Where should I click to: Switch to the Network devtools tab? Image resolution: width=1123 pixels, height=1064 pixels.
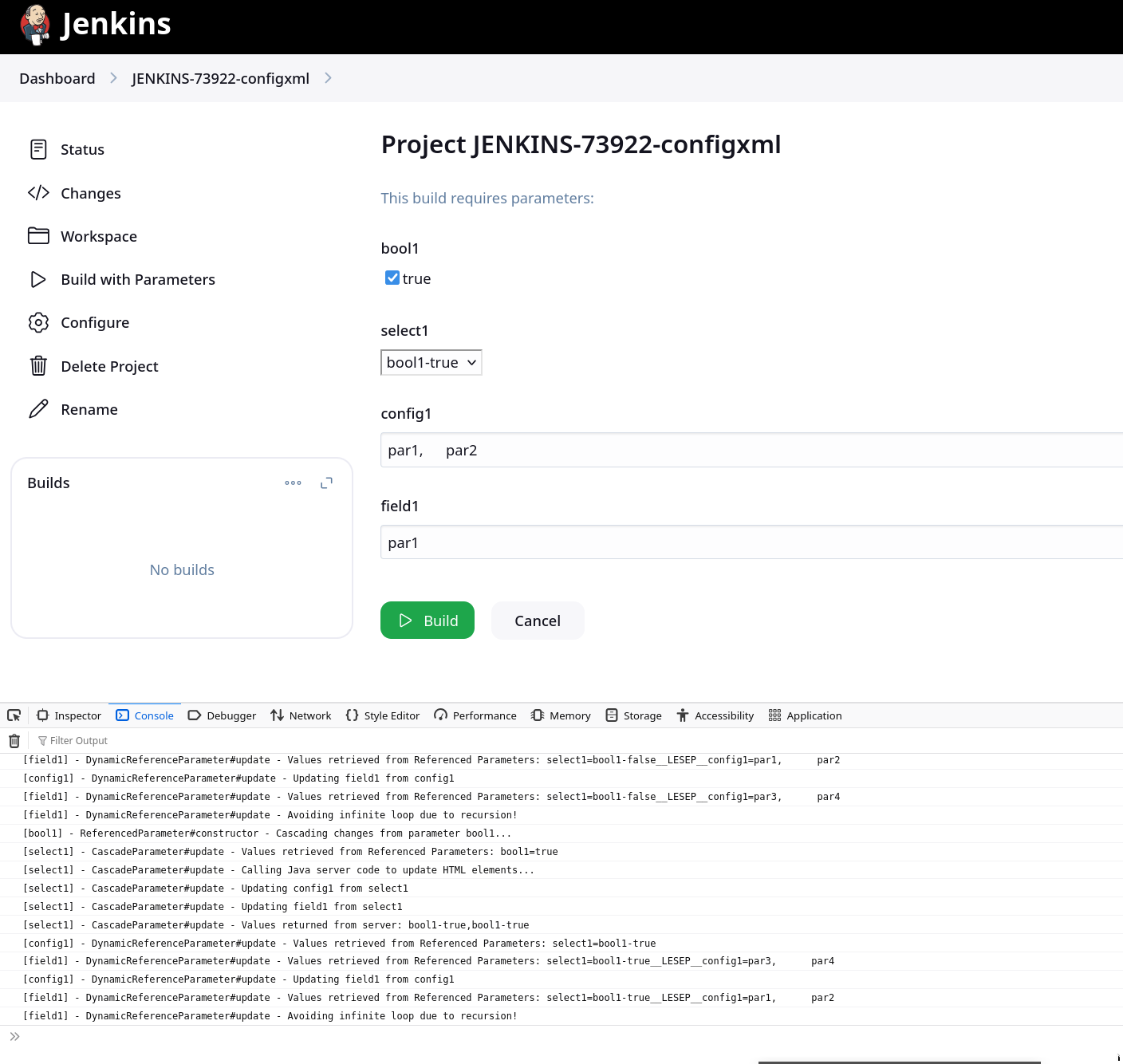click(301, 715)
